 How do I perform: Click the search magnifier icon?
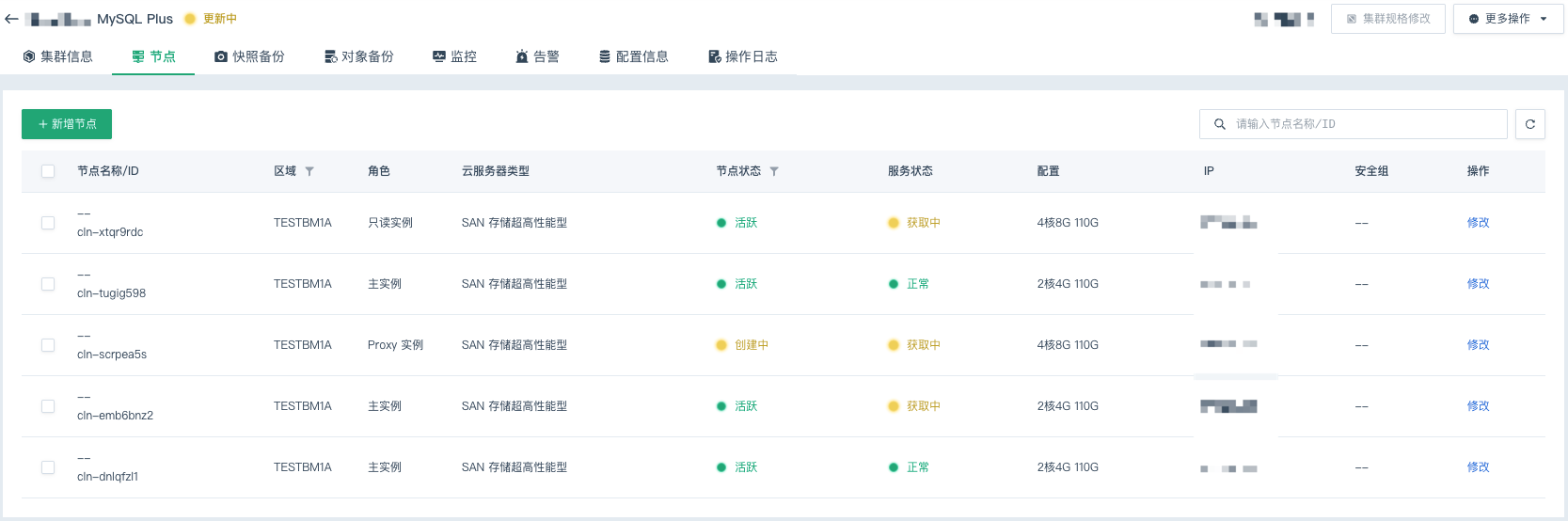click(x=1220, y=124)
